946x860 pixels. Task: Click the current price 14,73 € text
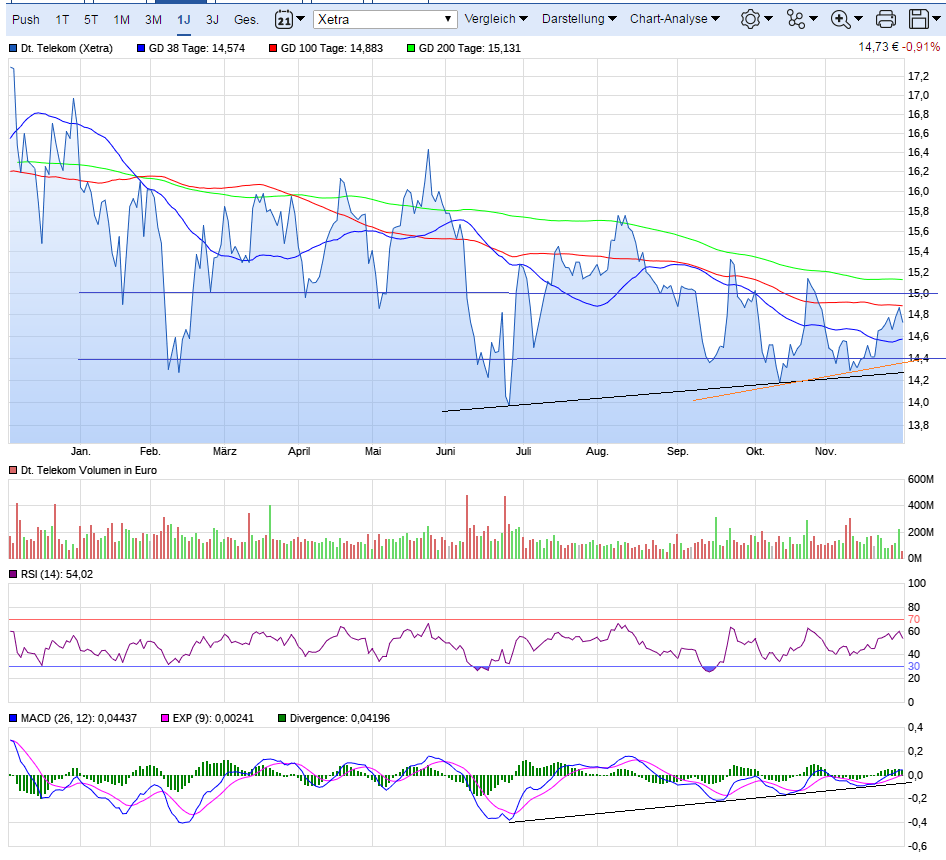pyautogui.click(x=878, y=47)
